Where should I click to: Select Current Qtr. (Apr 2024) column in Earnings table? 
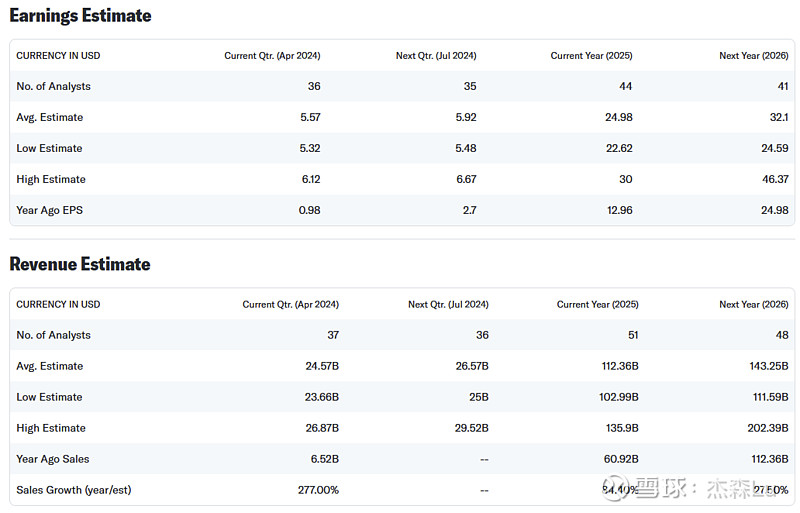point(272,56)
